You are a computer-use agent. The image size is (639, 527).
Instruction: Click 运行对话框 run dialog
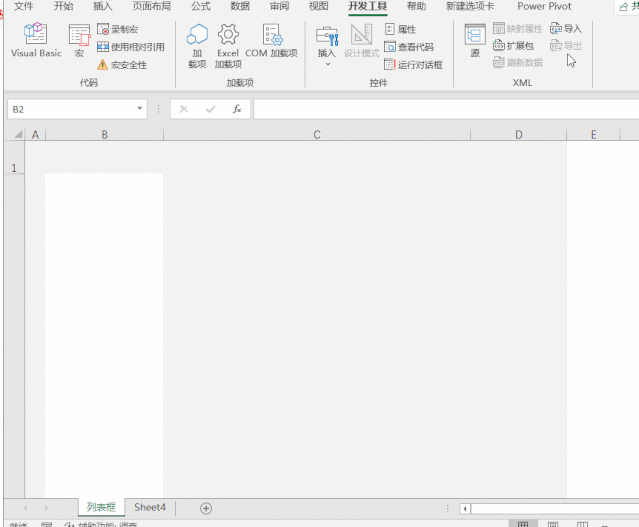[x=413, y=65]
